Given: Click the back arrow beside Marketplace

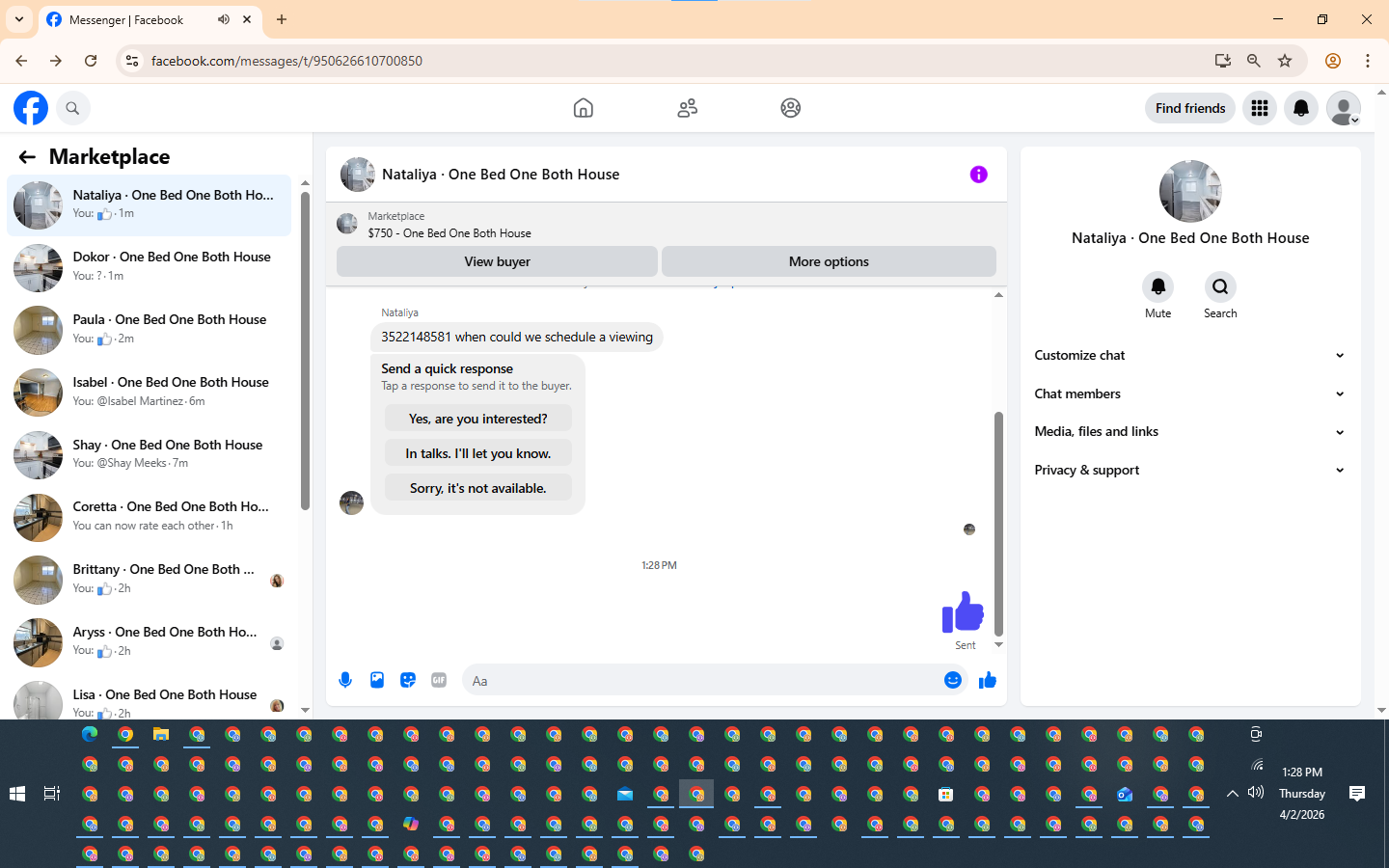Looking at the screenshot, I should [27, 156].
